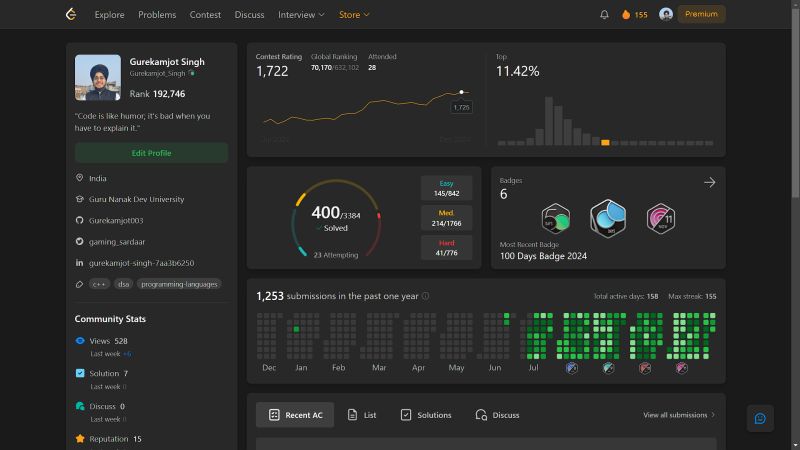Open the Problems nav item

(157, 15)
